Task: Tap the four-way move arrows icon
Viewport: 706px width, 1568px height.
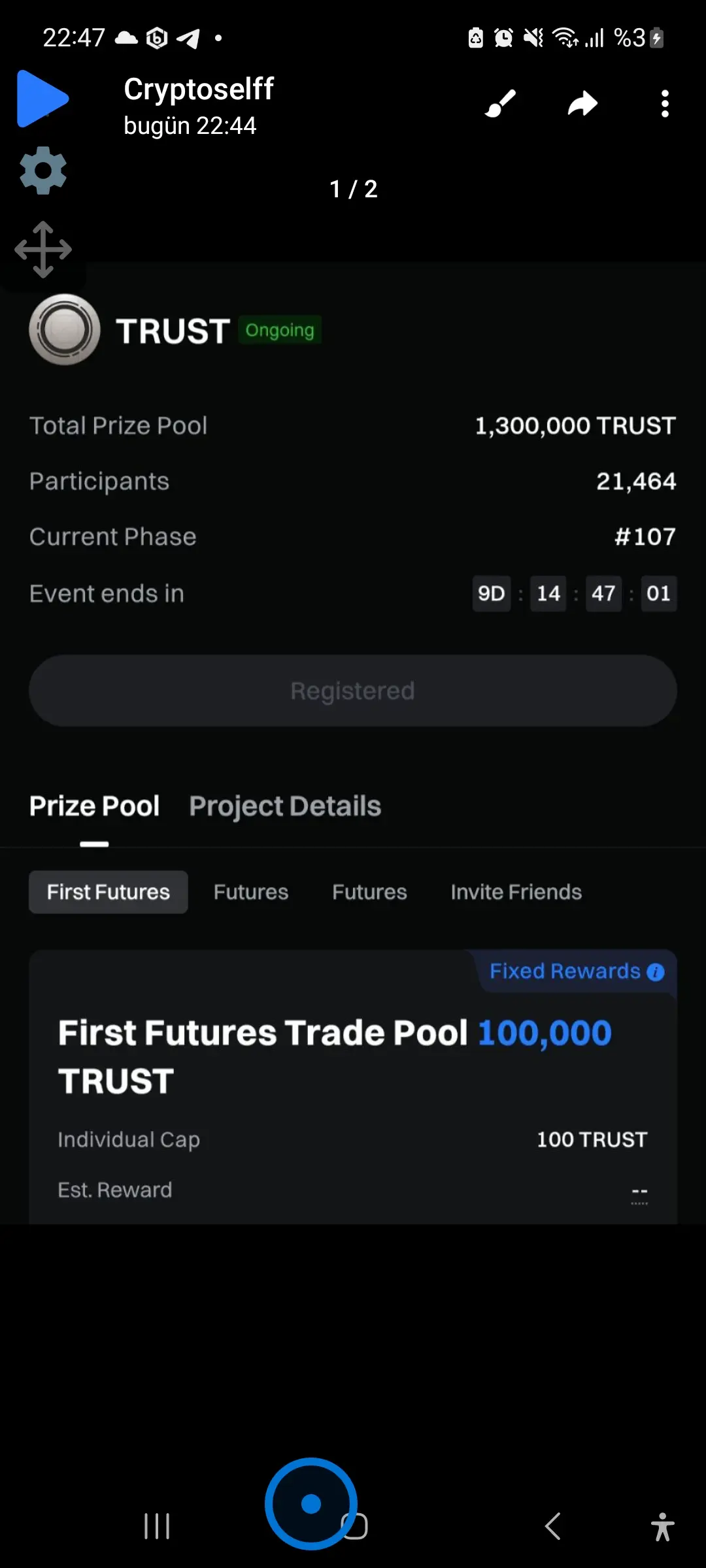Action: (43, 250)
